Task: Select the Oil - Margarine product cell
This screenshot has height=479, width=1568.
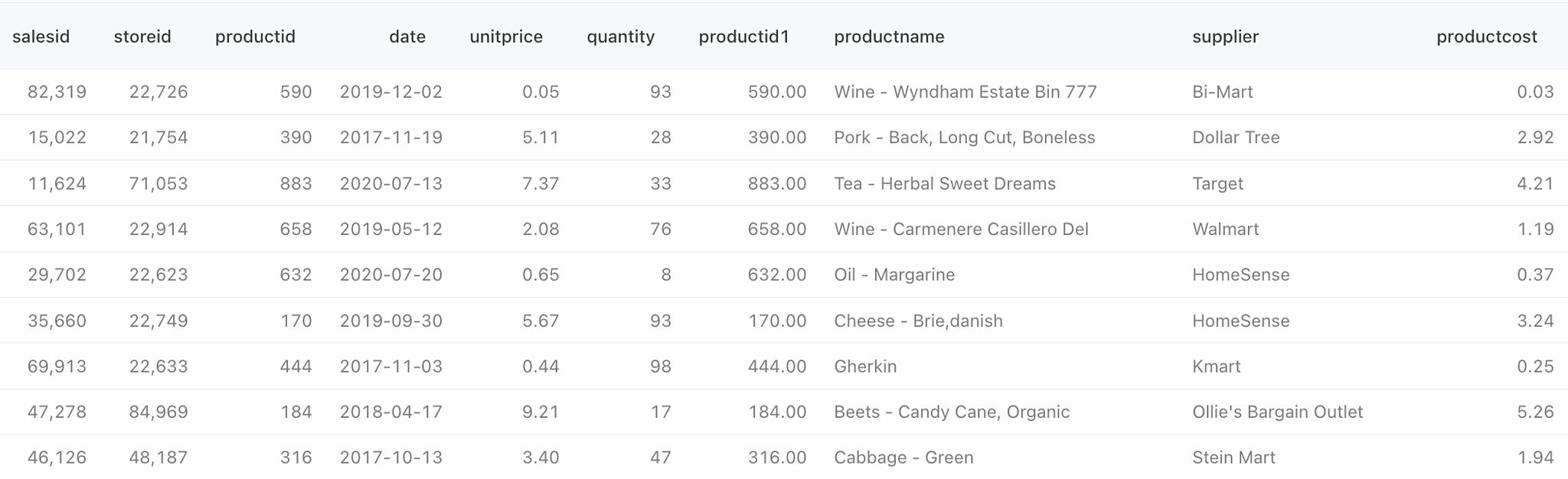Action: (894, 275)
